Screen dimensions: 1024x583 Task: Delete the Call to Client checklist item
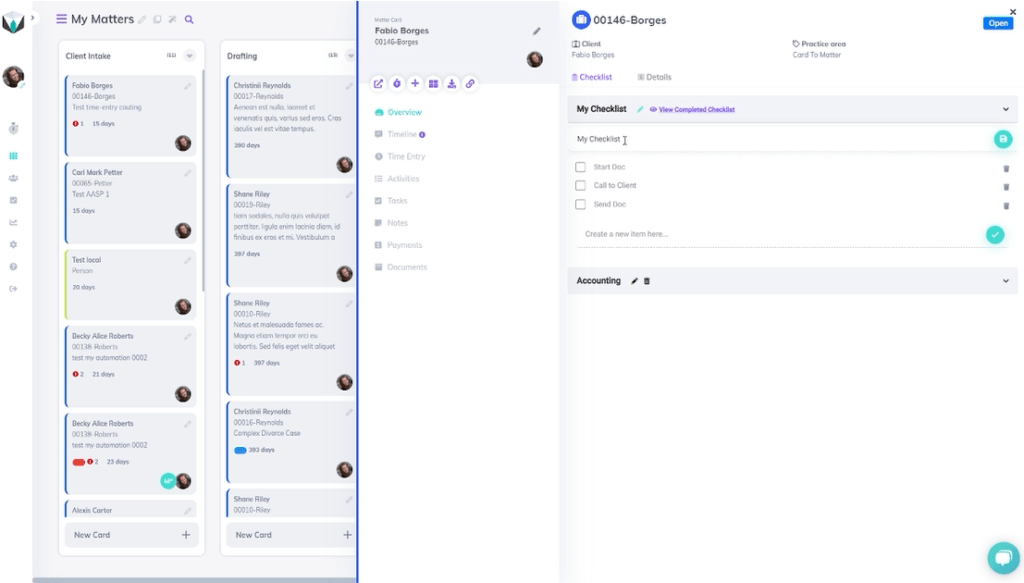(1006, 187)
